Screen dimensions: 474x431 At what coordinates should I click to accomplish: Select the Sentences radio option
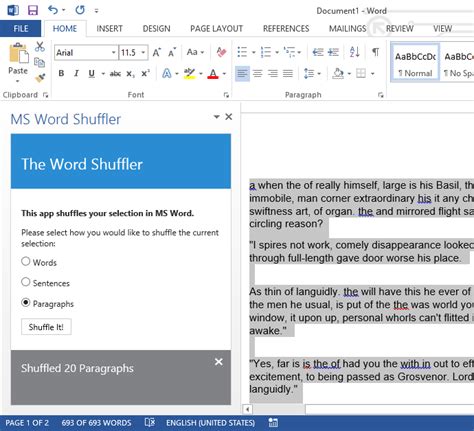point(26,282)
